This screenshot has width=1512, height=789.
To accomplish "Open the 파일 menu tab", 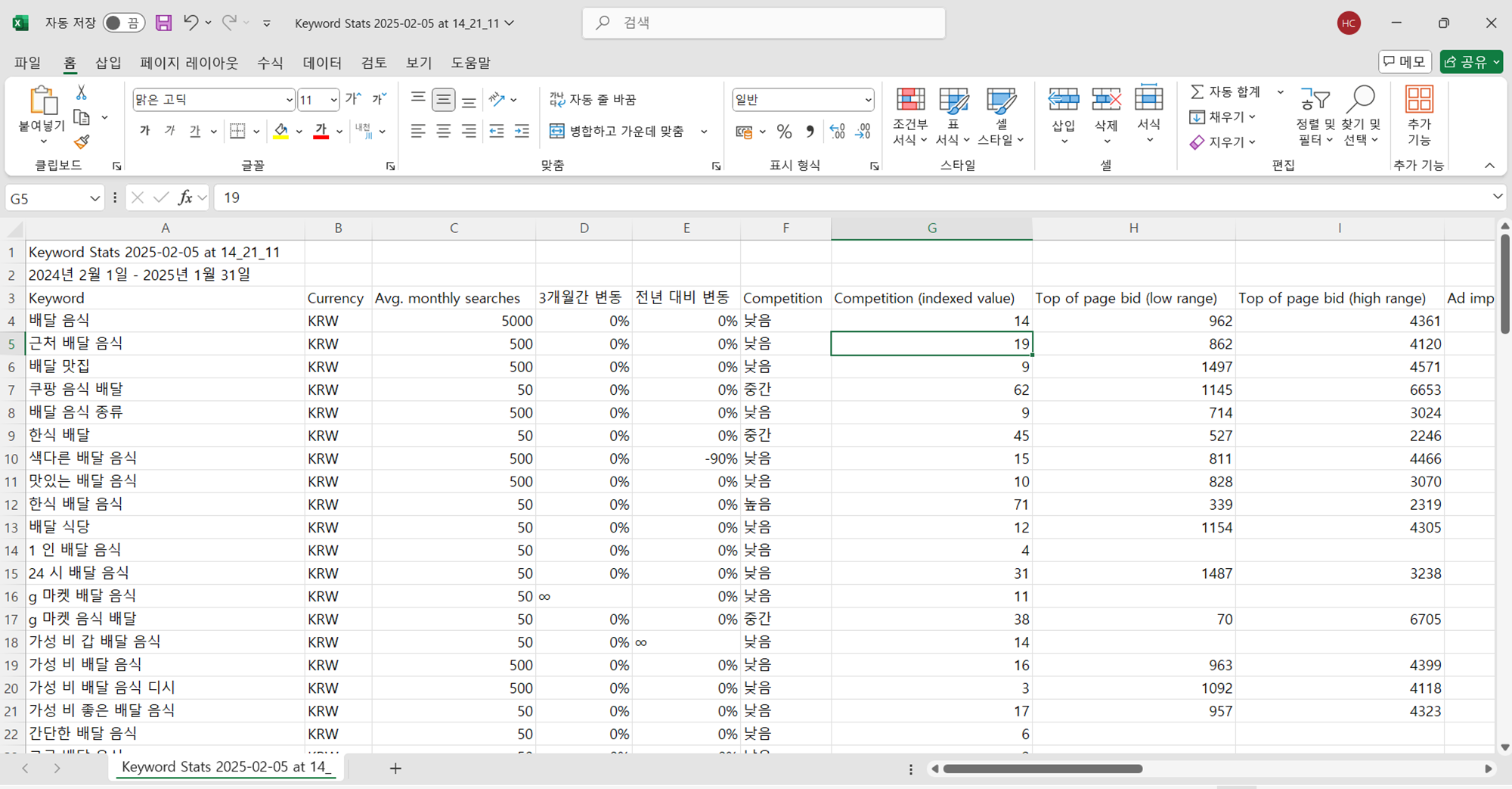I will tap(28, 63).
